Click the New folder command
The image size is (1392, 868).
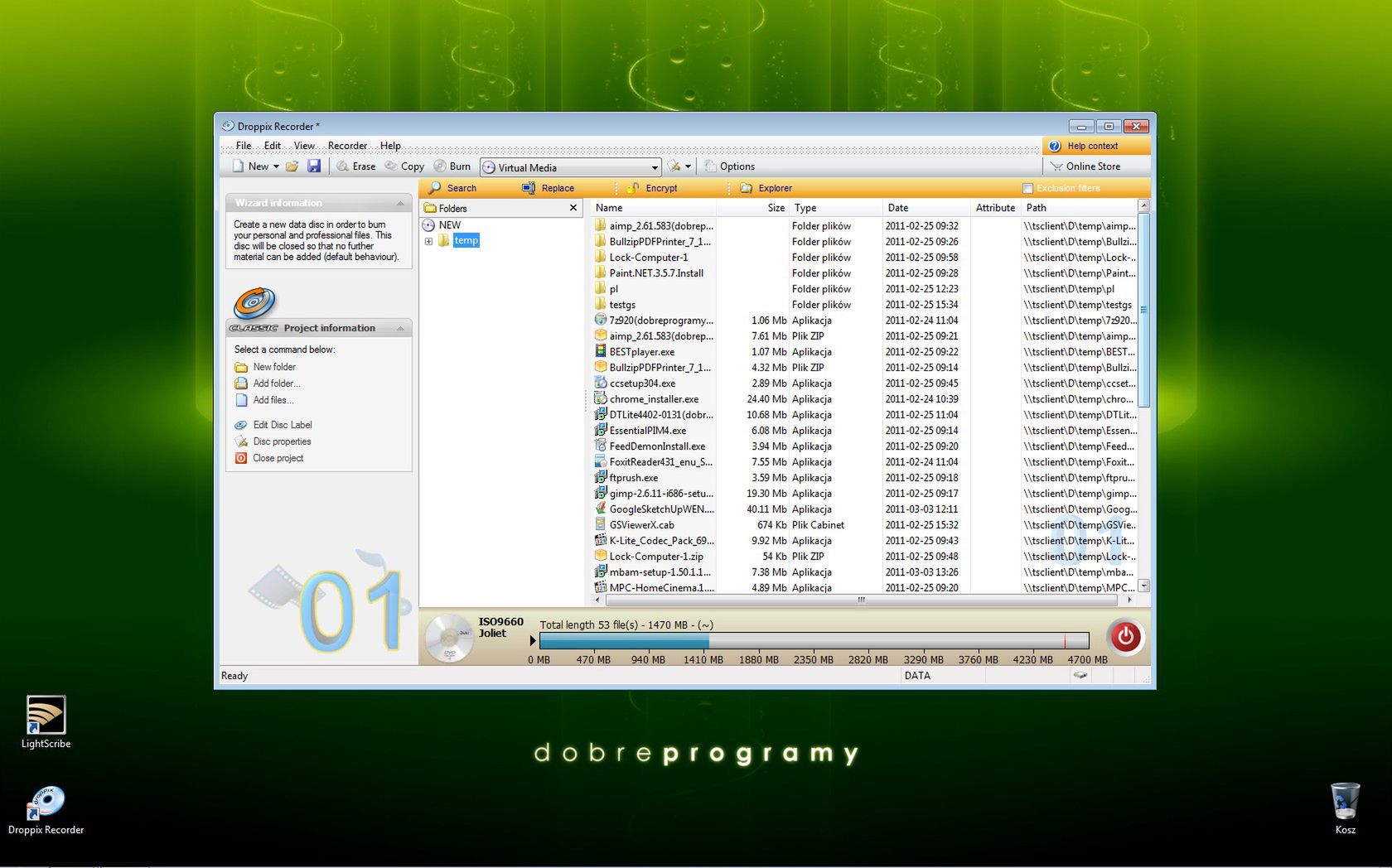[x=265, y=367]
